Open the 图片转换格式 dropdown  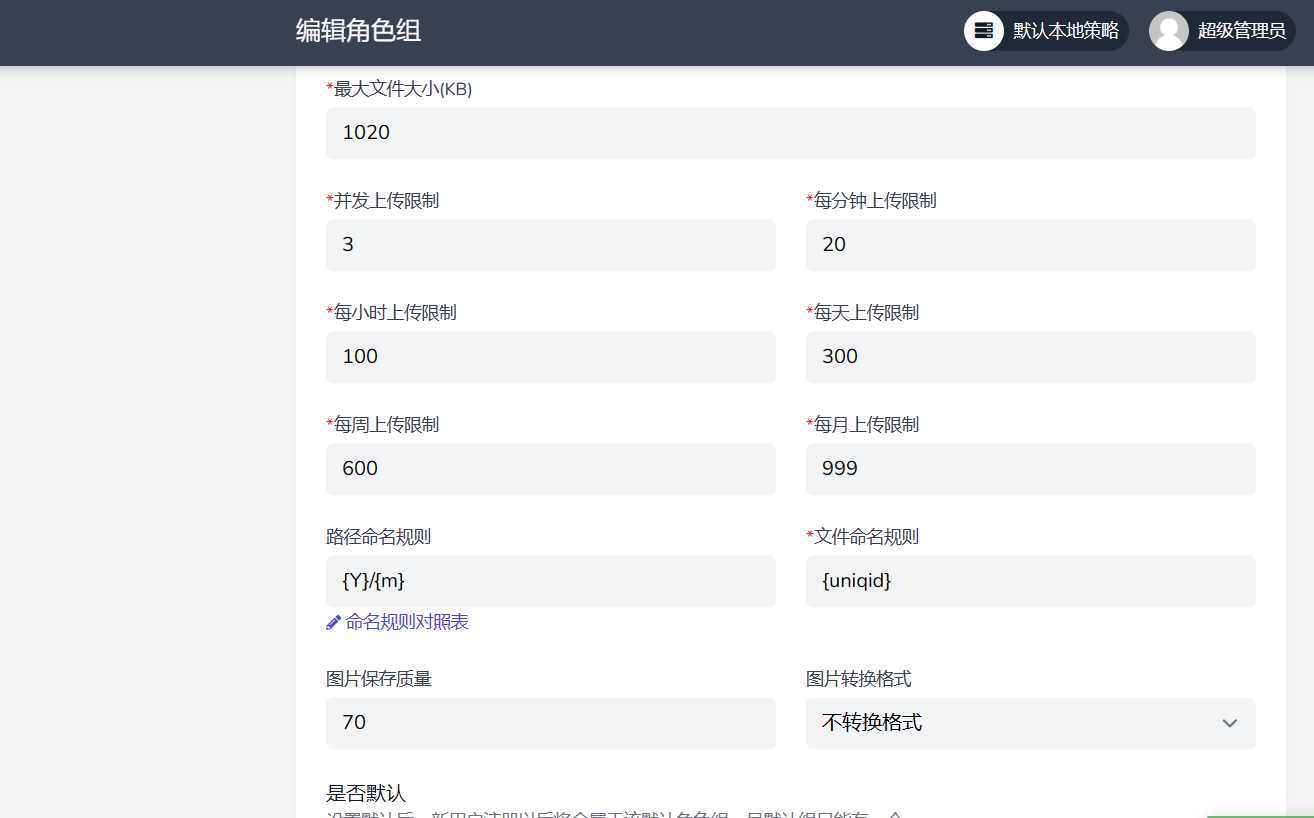[1030, 723]
